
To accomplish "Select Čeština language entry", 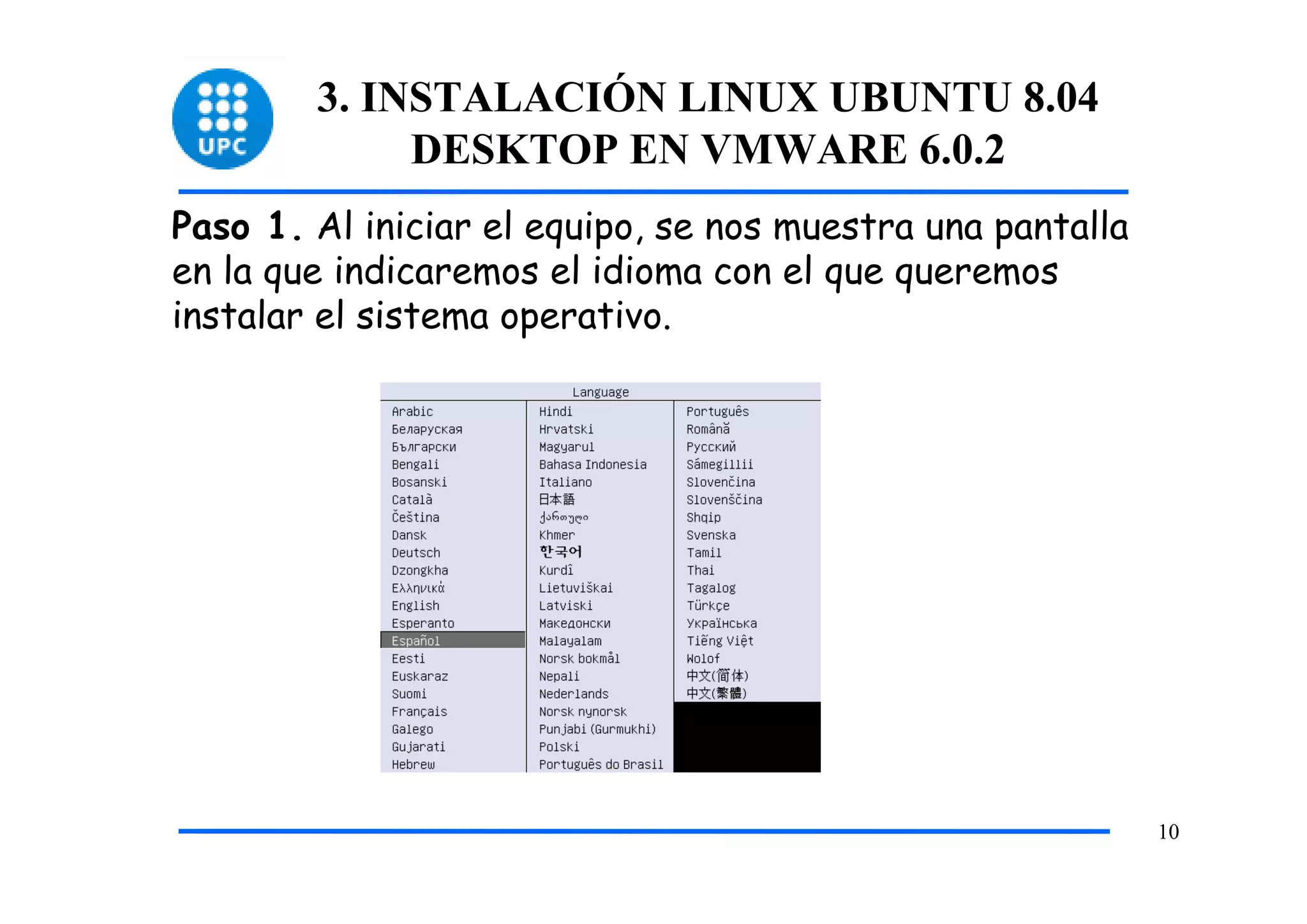I will (415, 517).
